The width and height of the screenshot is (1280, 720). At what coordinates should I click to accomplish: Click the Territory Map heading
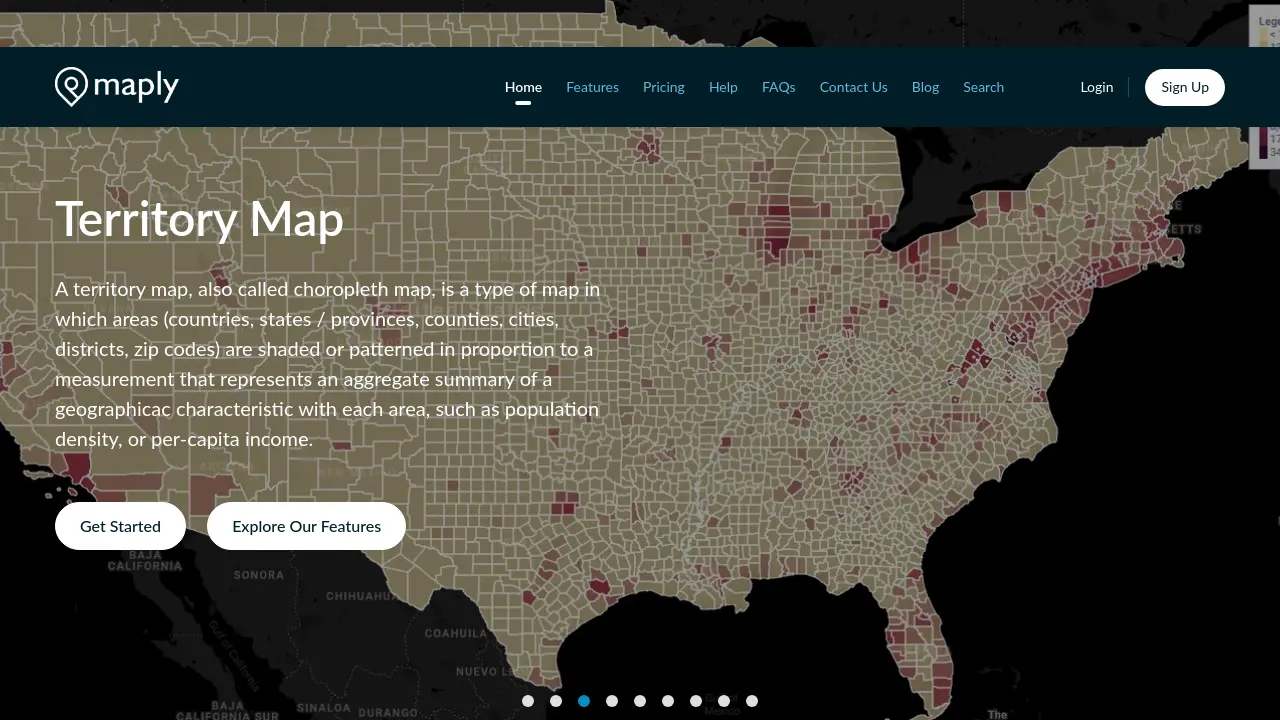click(x=199, y=219)
